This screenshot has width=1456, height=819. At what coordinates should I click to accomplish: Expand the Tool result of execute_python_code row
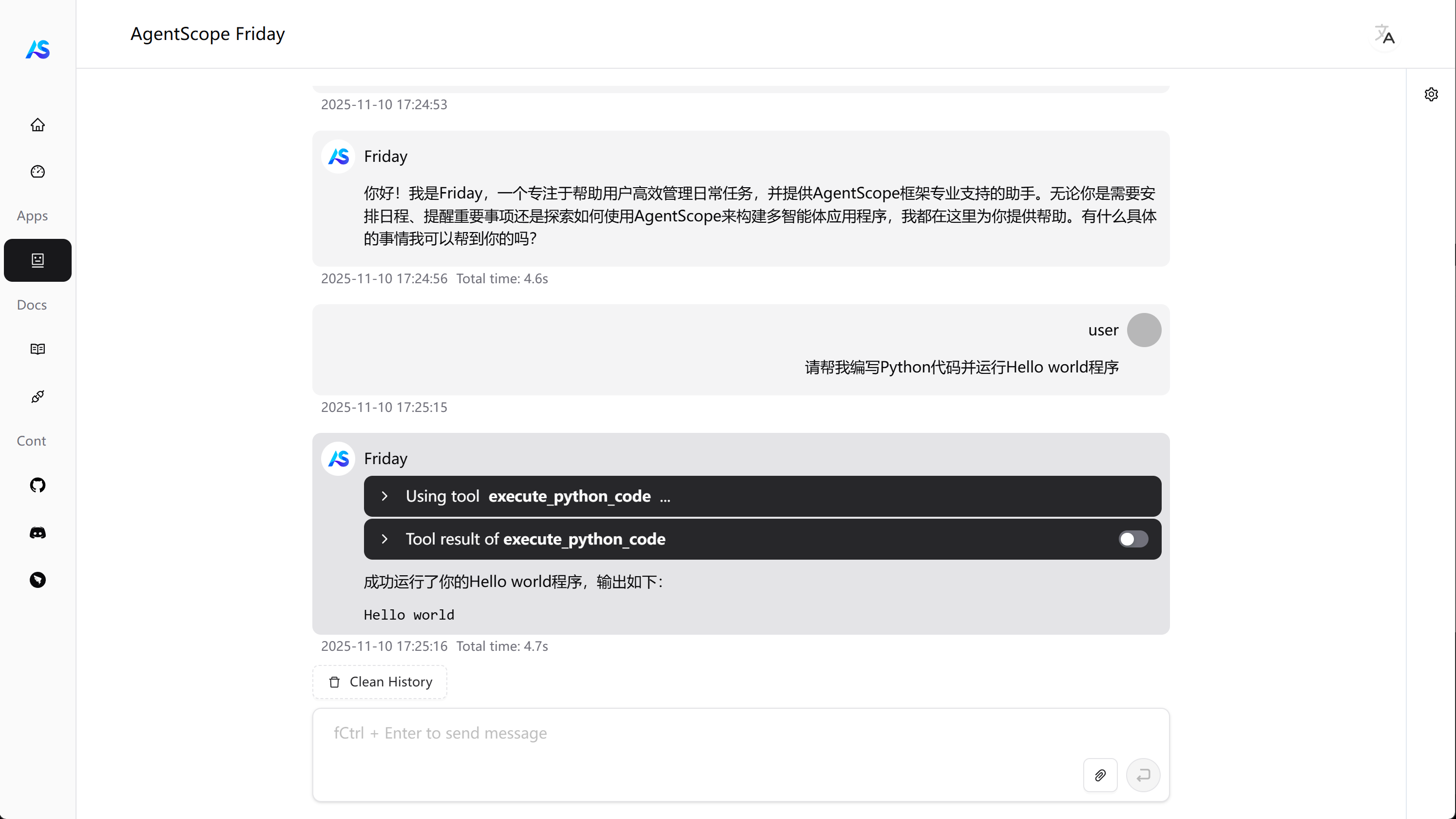click(763, 539)
